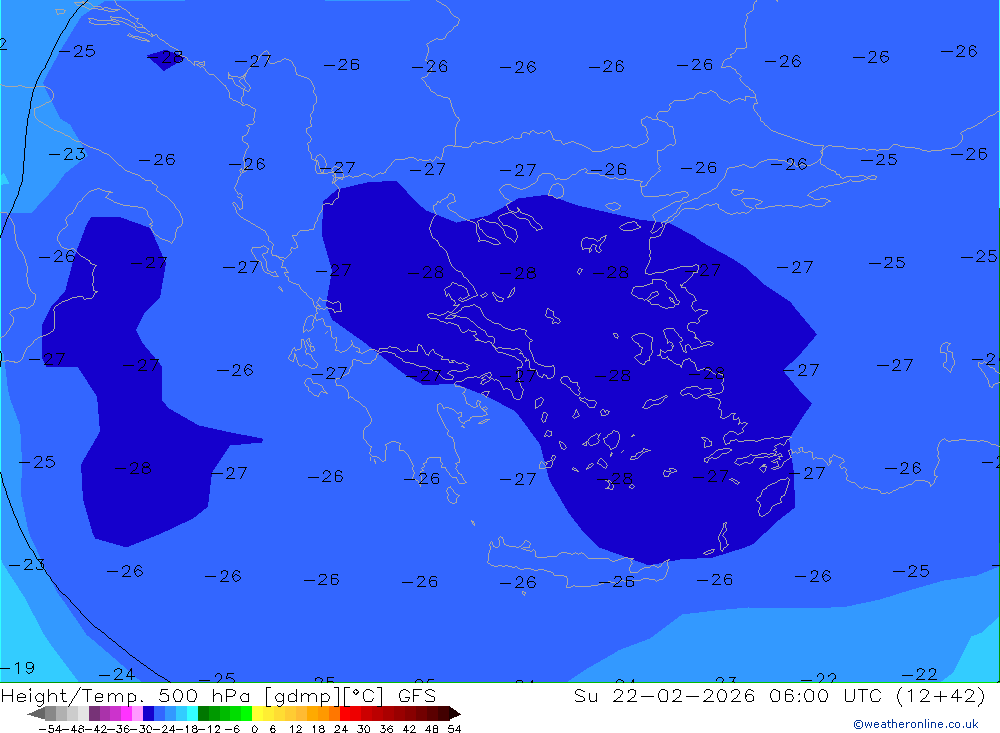1000x733 pixels.
Task: Click the 54 legend scale label
Action: (x=454, y=729)
